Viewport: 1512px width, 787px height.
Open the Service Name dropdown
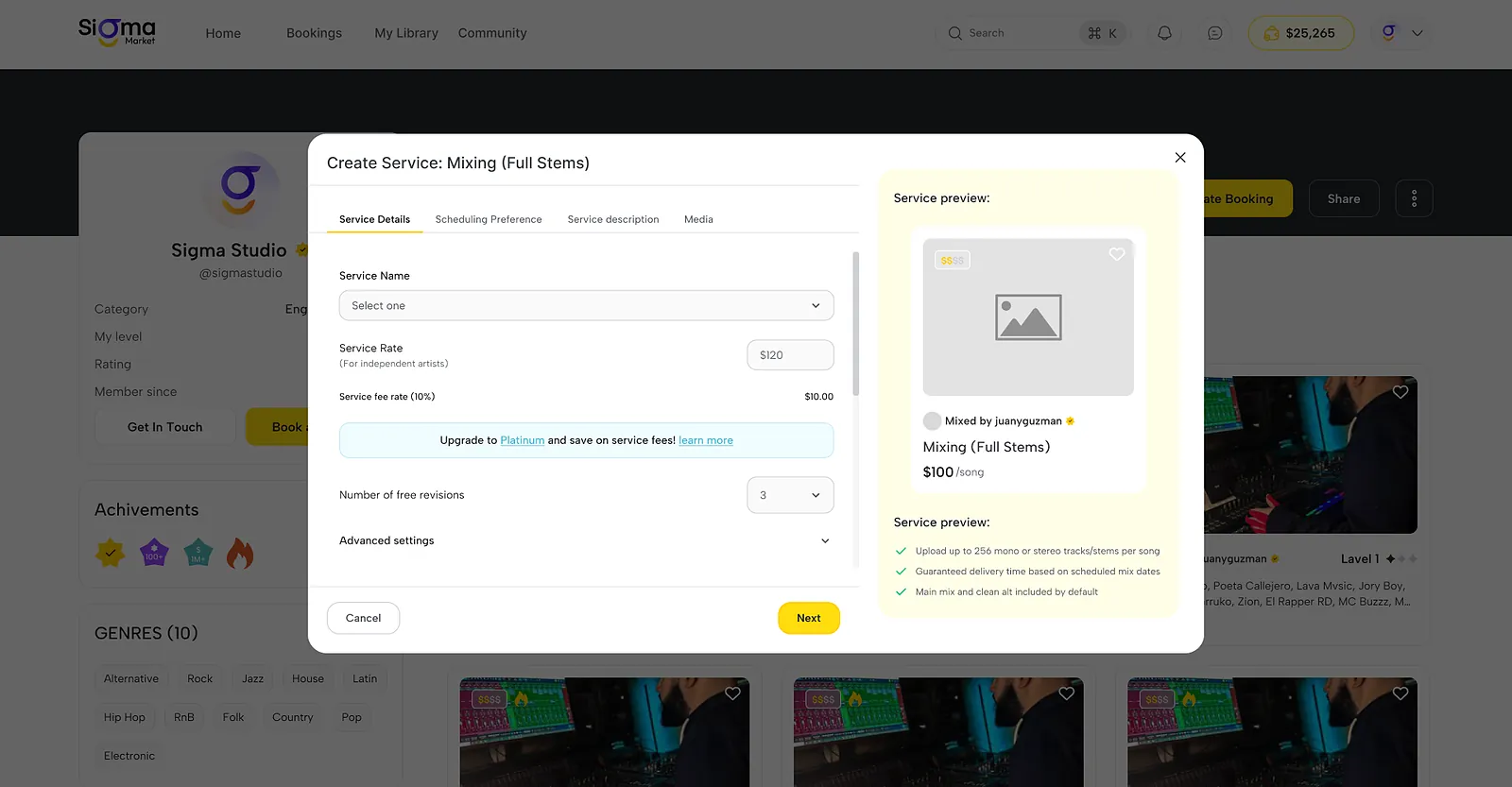pos(586,305)
